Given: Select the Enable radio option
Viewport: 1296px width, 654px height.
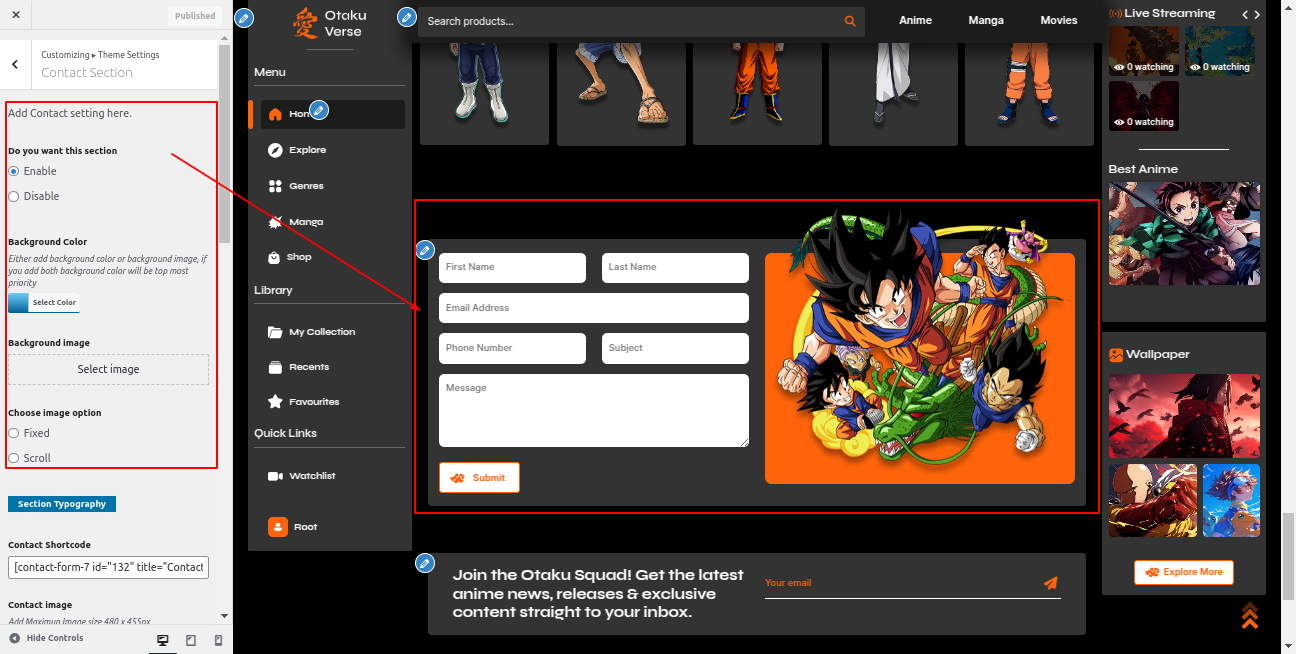Looking at the screenshot, I should pyautogui.click(x=14, y=171).
